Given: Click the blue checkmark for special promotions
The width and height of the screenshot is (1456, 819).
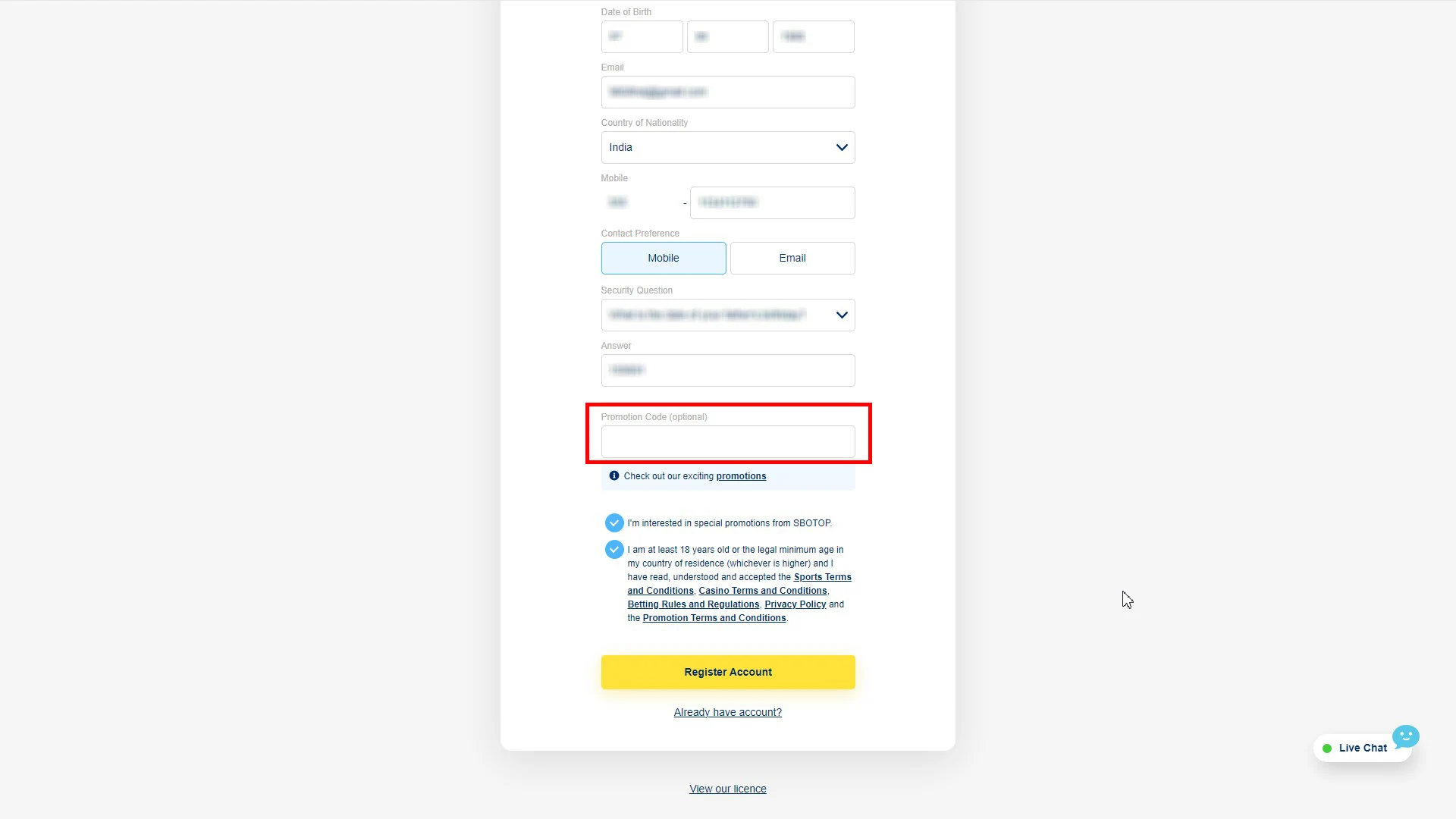Looking at the screenshot, I should pyautogui.click(x=614, y=521).
